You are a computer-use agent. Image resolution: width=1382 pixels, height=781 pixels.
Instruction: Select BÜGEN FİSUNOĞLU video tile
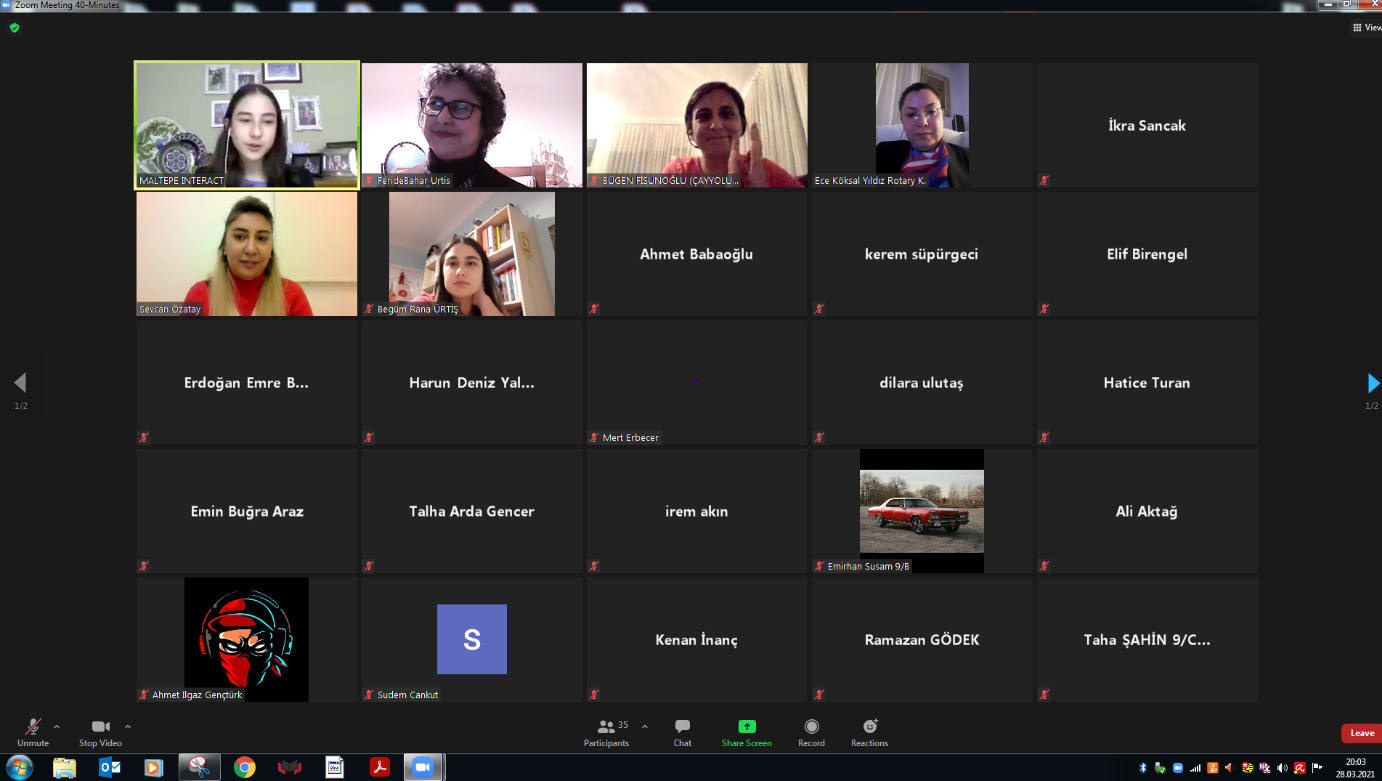click(x=697, y=125)
